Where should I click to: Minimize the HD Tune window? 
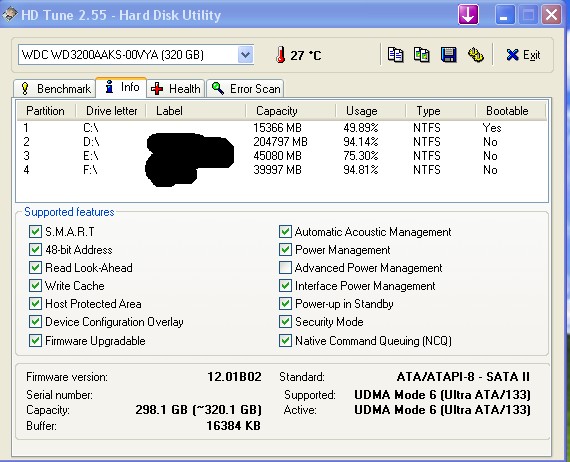[505, 15]
